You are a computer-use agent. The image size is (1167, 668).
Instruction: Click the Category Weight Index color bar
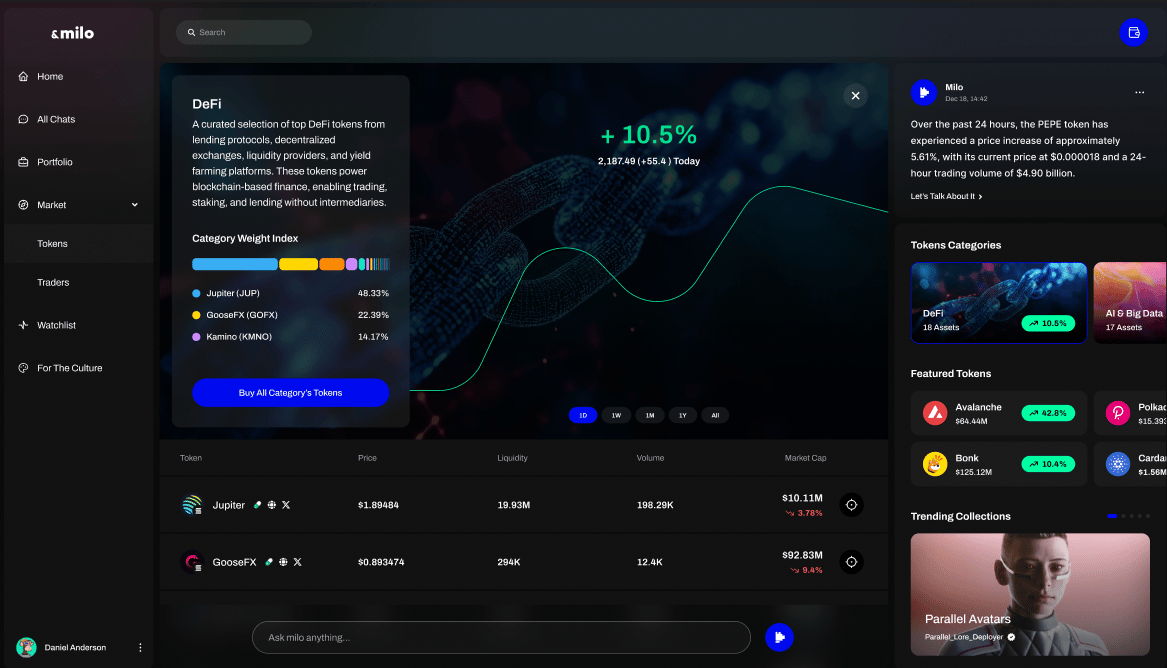[x=290, y=263]
